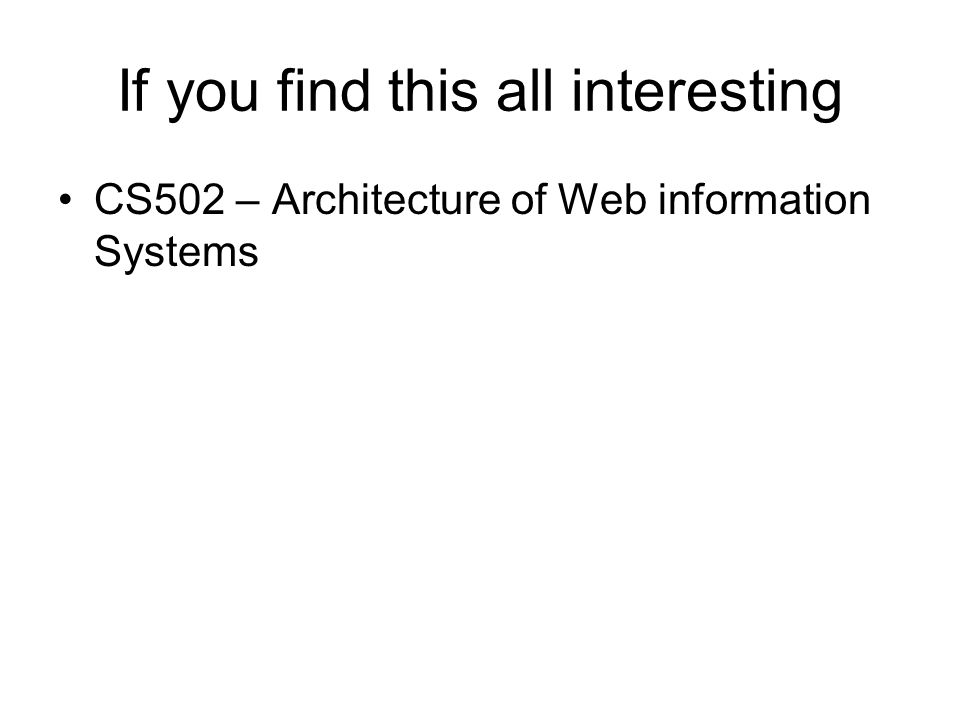Viewport: 960px width, 720px height.
Task: Click the bullet point marker
Action: click(65, 200)
